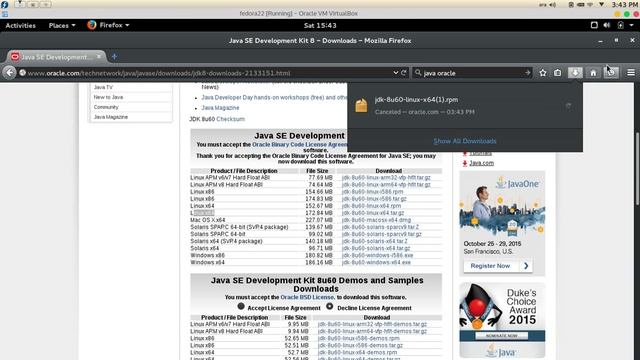This screenshot has height=360, width=640.
Task: Click the site identity icon in URL bar
Action: (x=22, y=73)
